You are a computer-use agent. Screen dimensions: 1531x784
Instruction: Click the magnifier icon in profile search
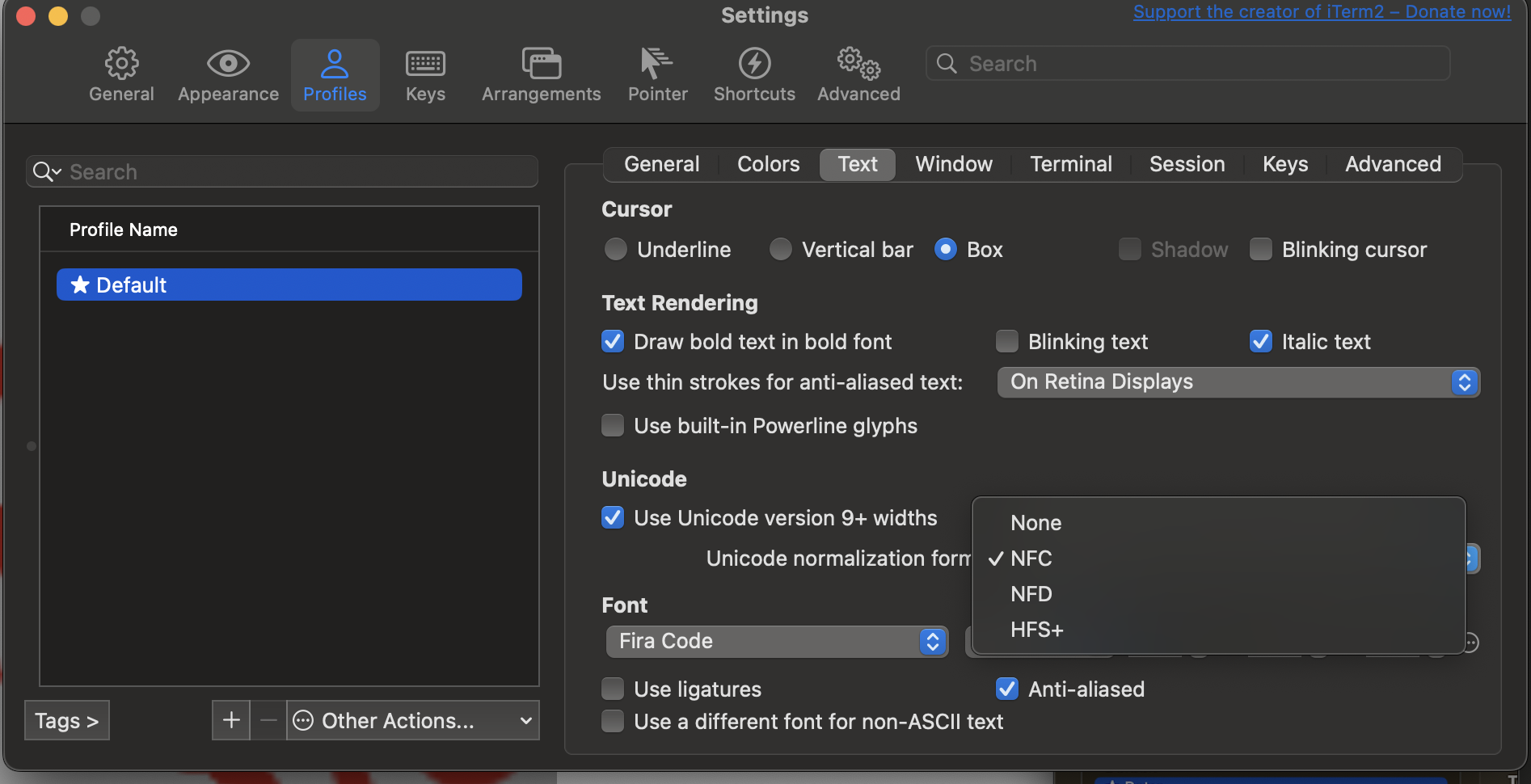pyautogui.click(x=46, y=171)
